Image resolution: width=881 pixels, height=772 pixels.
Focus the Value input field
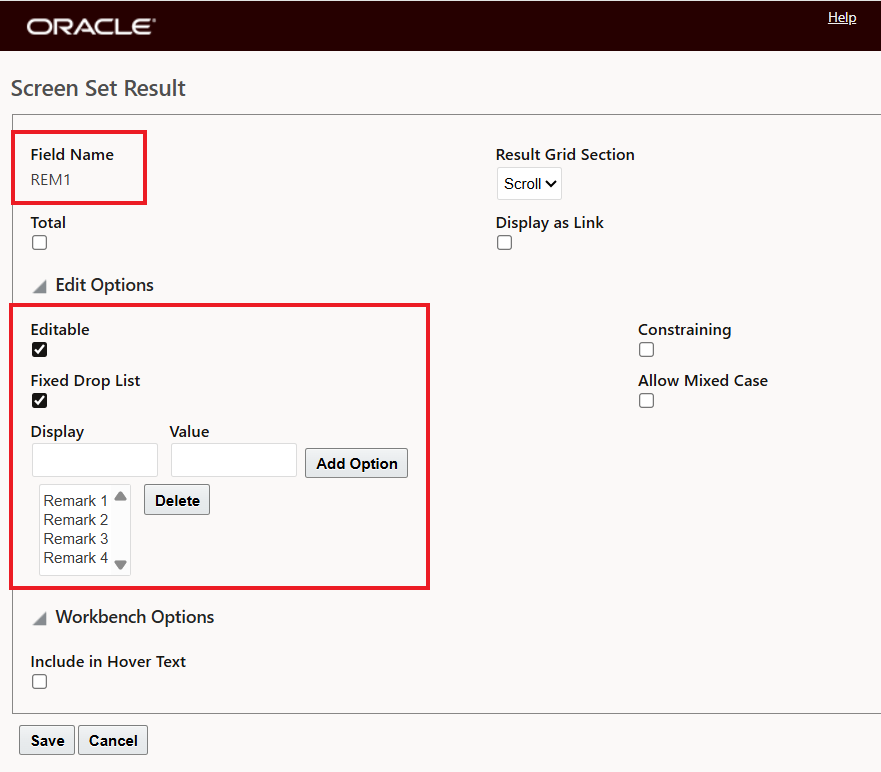click(234, 460)
